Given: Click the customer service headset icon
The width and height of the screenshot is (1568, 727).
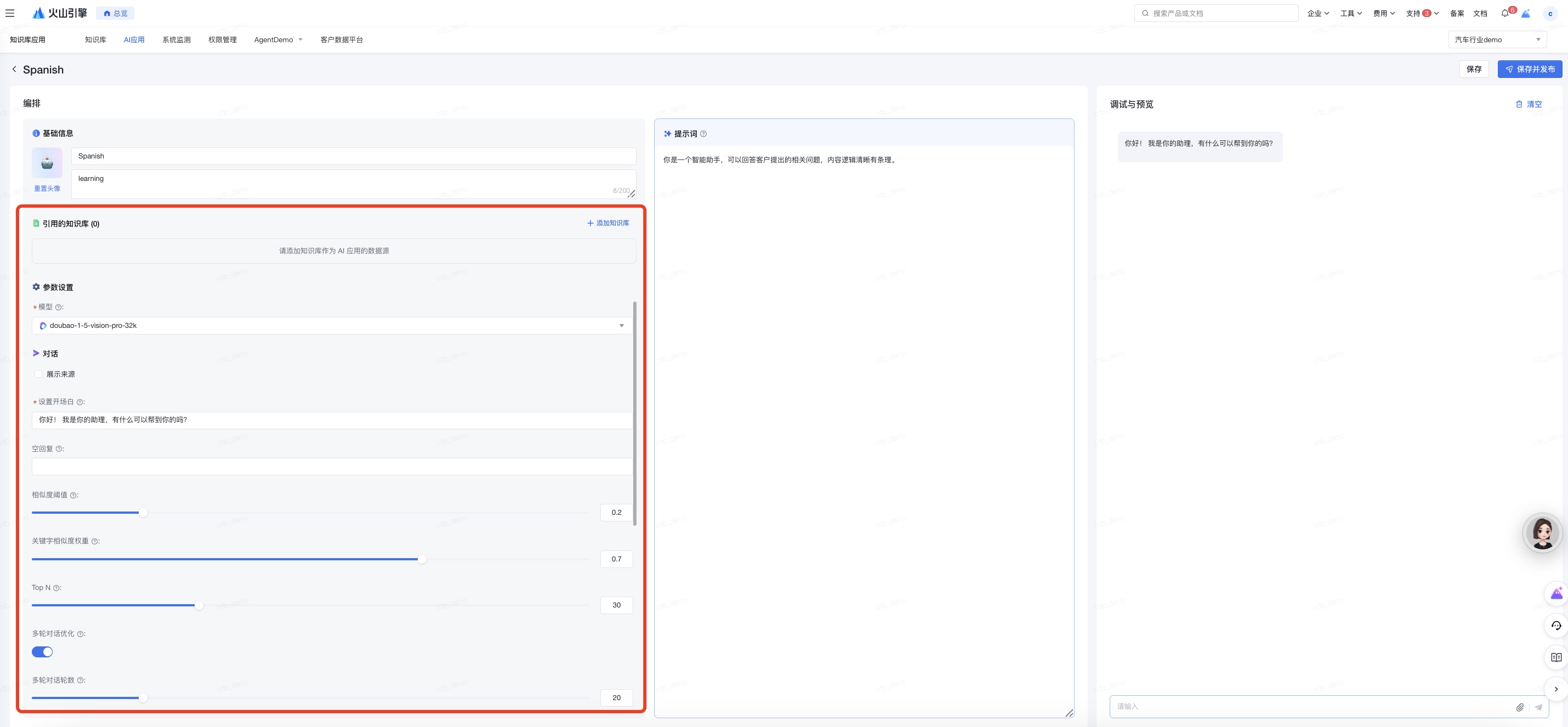Looking at the screenshot, I should [x=1556, y=626].
